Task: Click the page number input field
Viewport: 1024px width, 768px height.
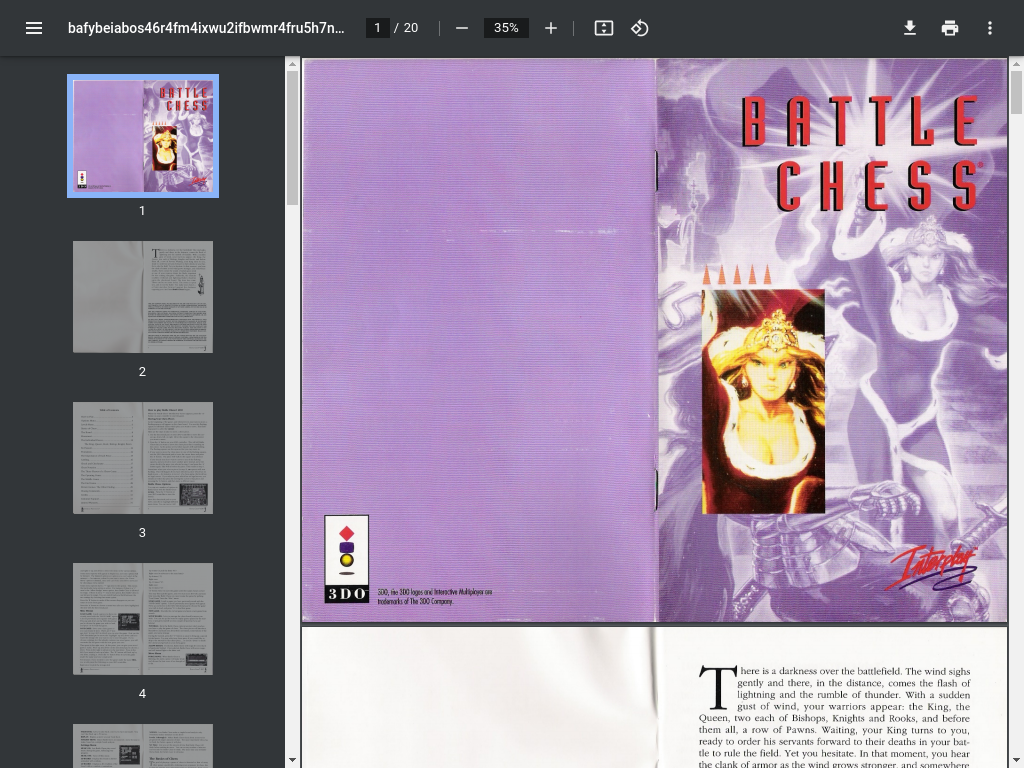Action: [x=377, y=28]
